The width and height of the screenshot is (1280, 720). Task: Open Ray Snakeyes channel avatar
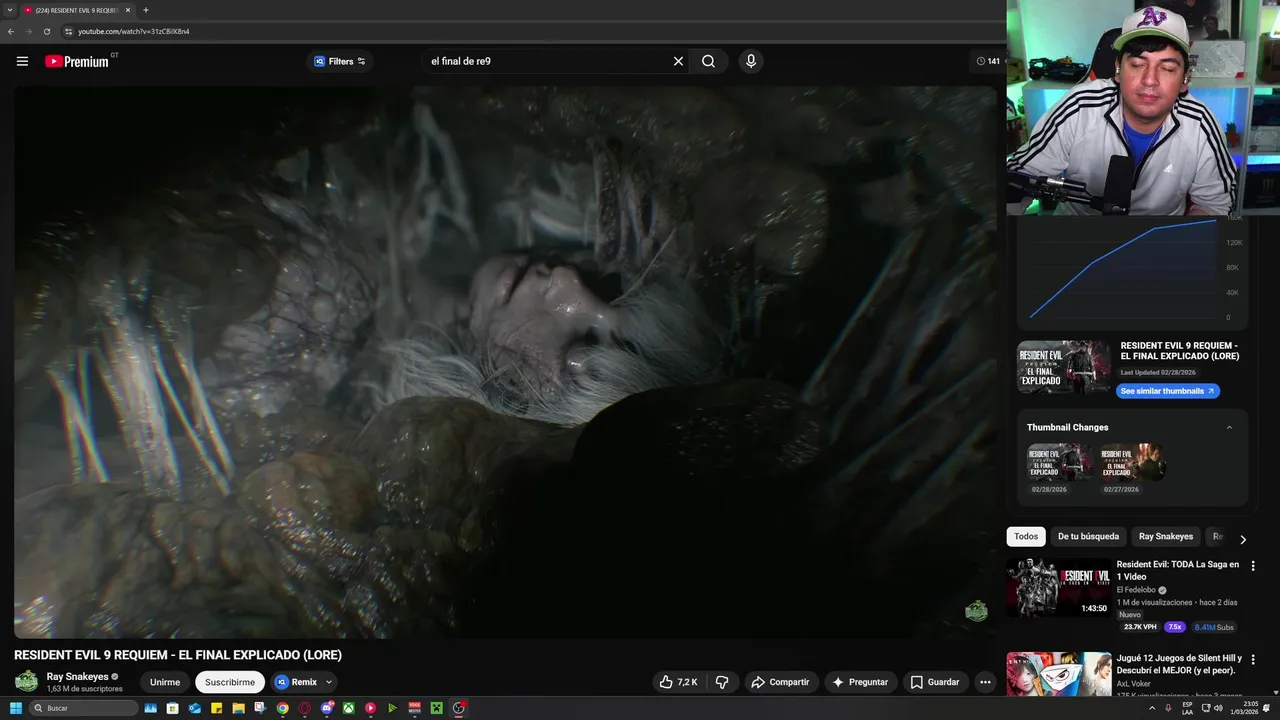[x=26, y=682]
